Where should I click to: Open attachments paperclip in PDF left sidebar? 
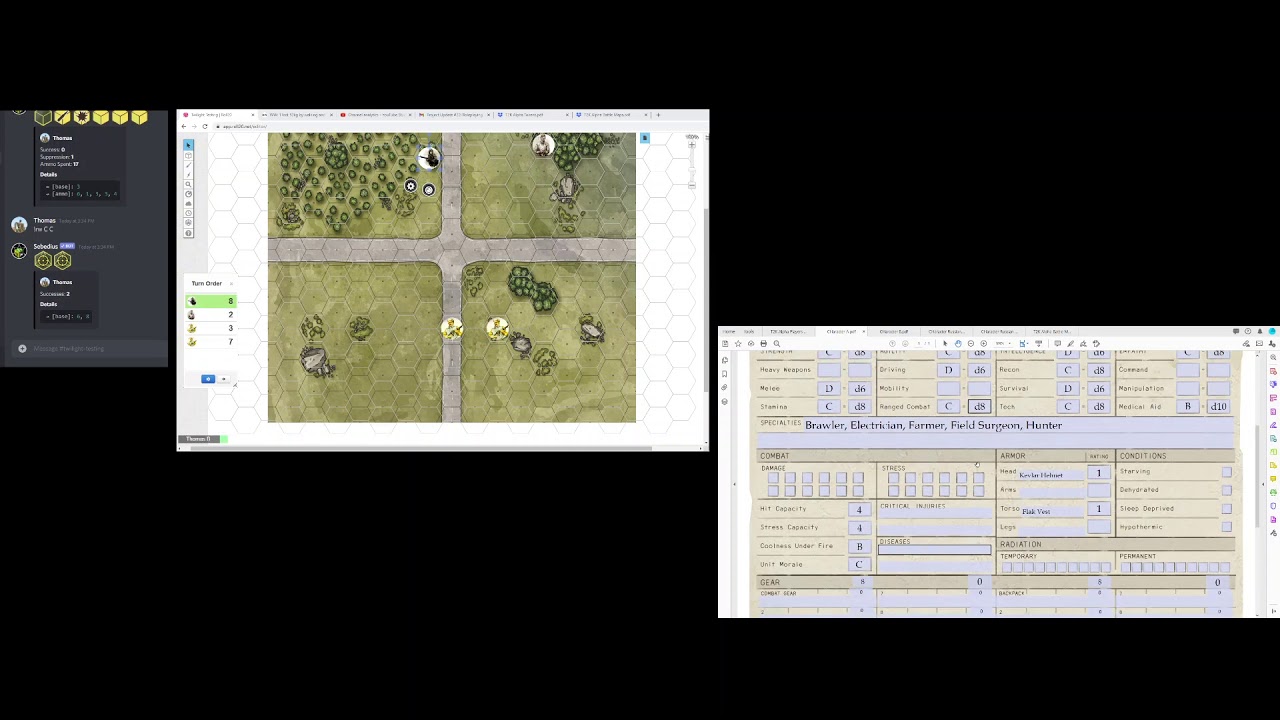[724, 388]
